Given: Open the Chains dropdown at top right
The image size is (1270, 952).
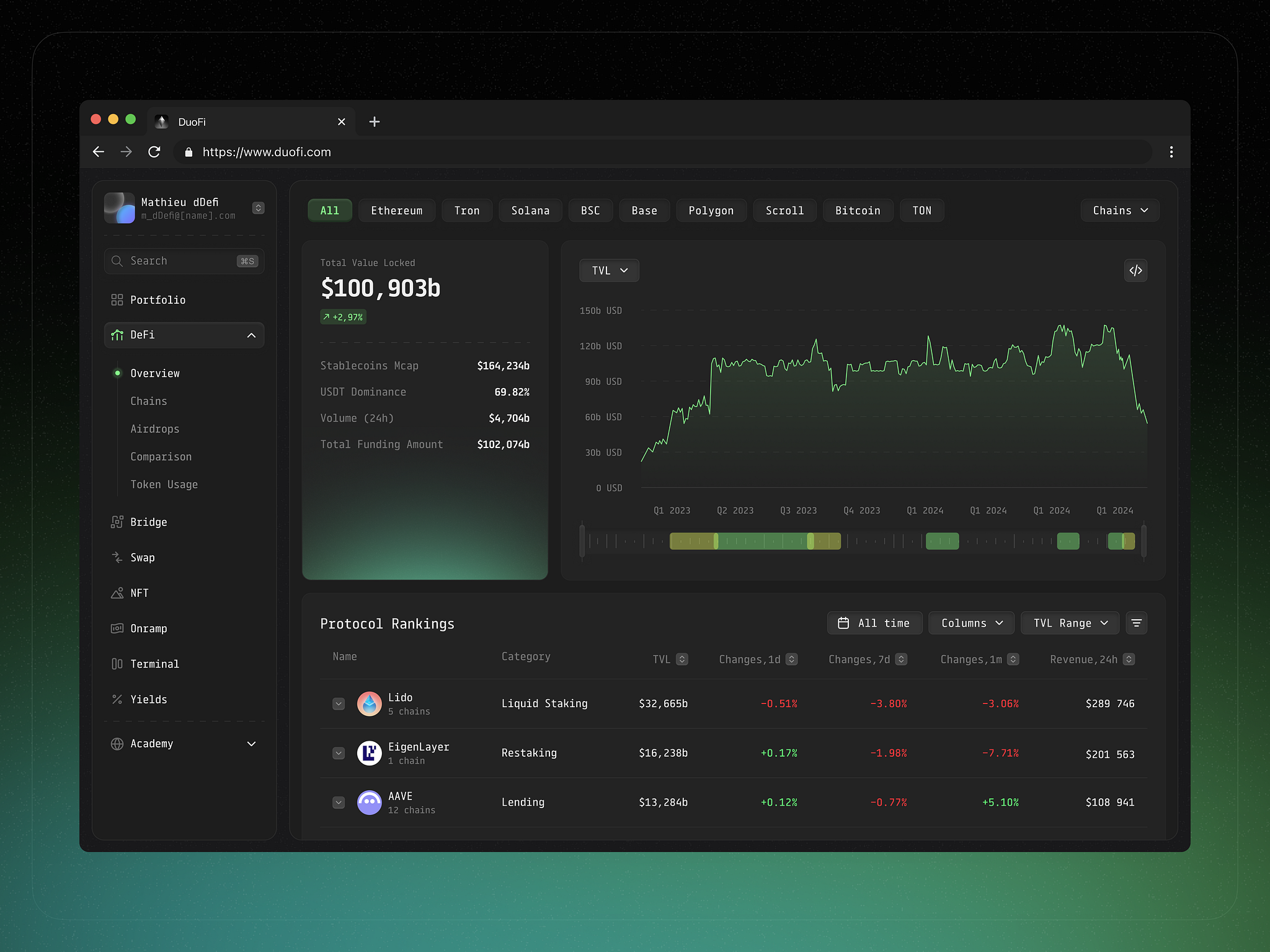Looking at the screenshot, I should [1119, 210].
